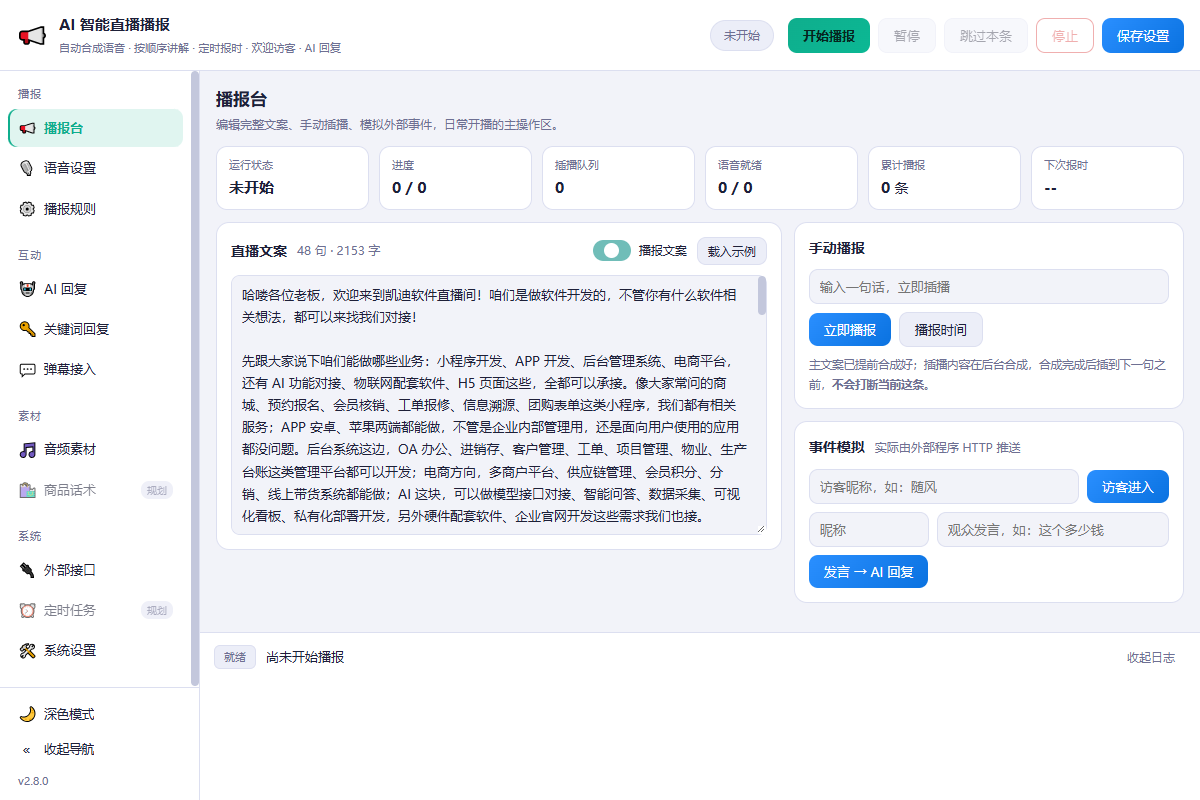Focus the 访客昵称 input field

click(x=944, y=487)
